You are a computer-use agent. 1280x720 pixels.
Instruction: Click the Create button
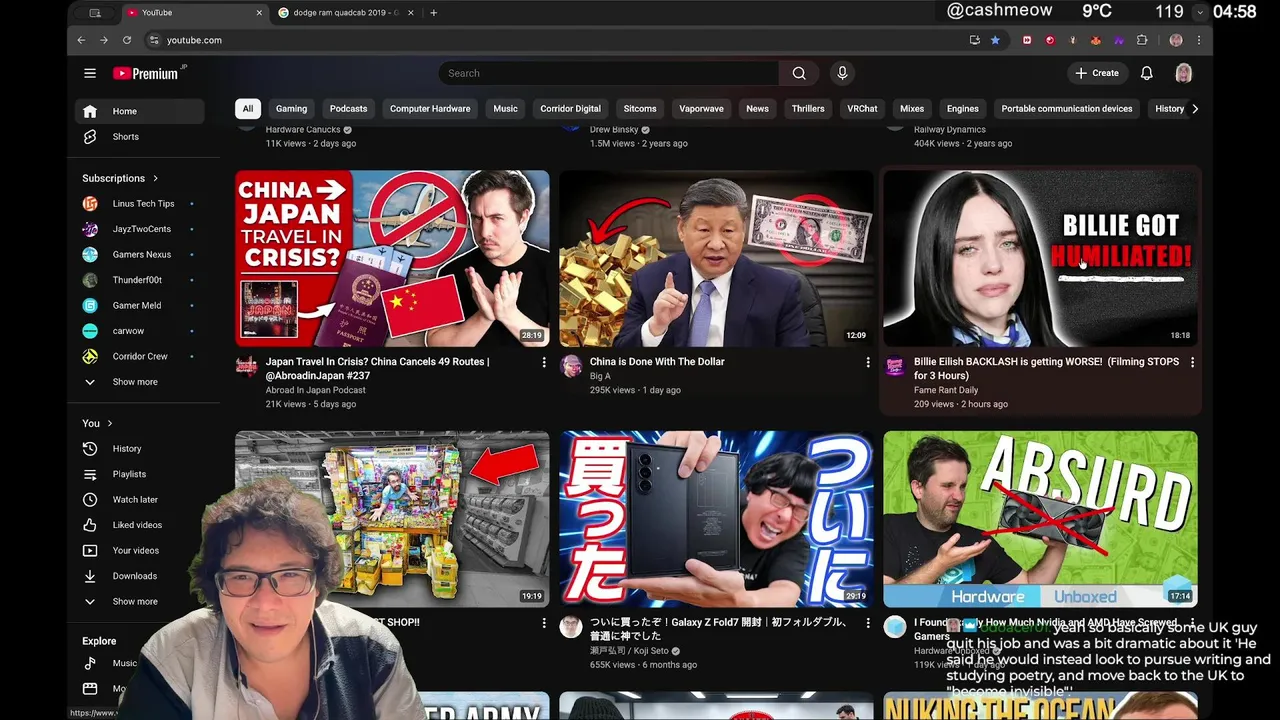click(x=1097, y=73)
